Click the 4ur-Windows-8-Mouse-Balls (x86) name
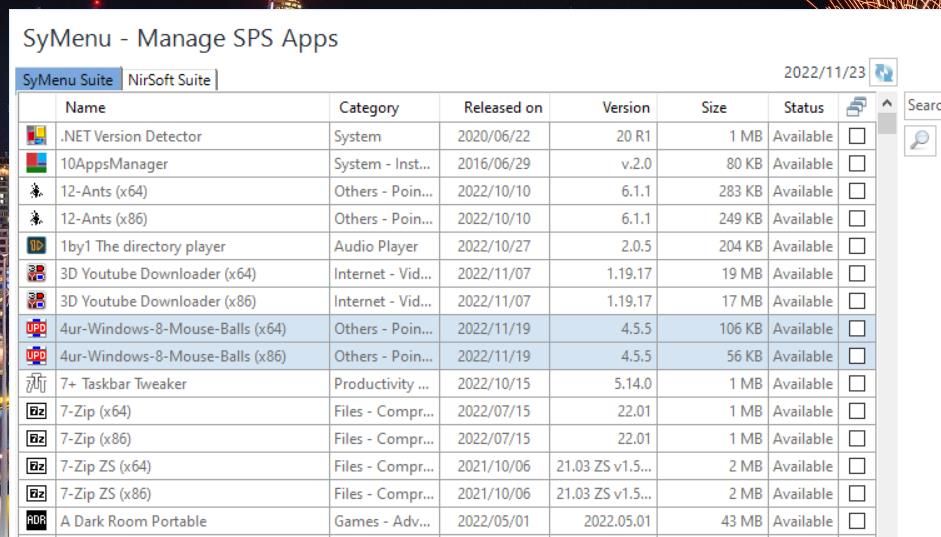The image size is (941, 537). click(x=173, y=356)
